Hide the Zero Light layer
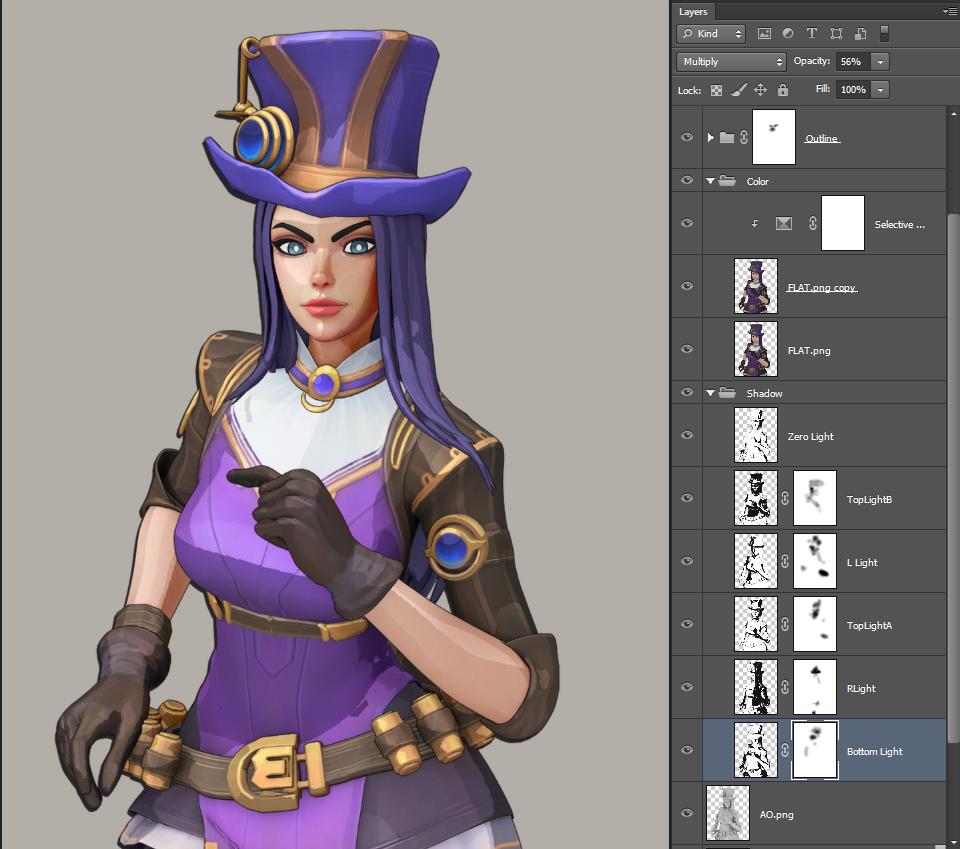Screen dimensions: 960x849 coord(687,435)
